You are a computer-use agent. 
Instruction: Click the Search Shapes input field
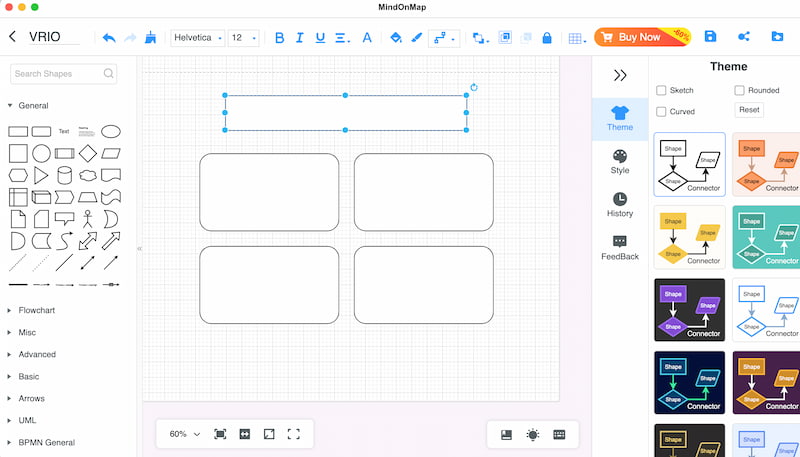tap(57, 74)
